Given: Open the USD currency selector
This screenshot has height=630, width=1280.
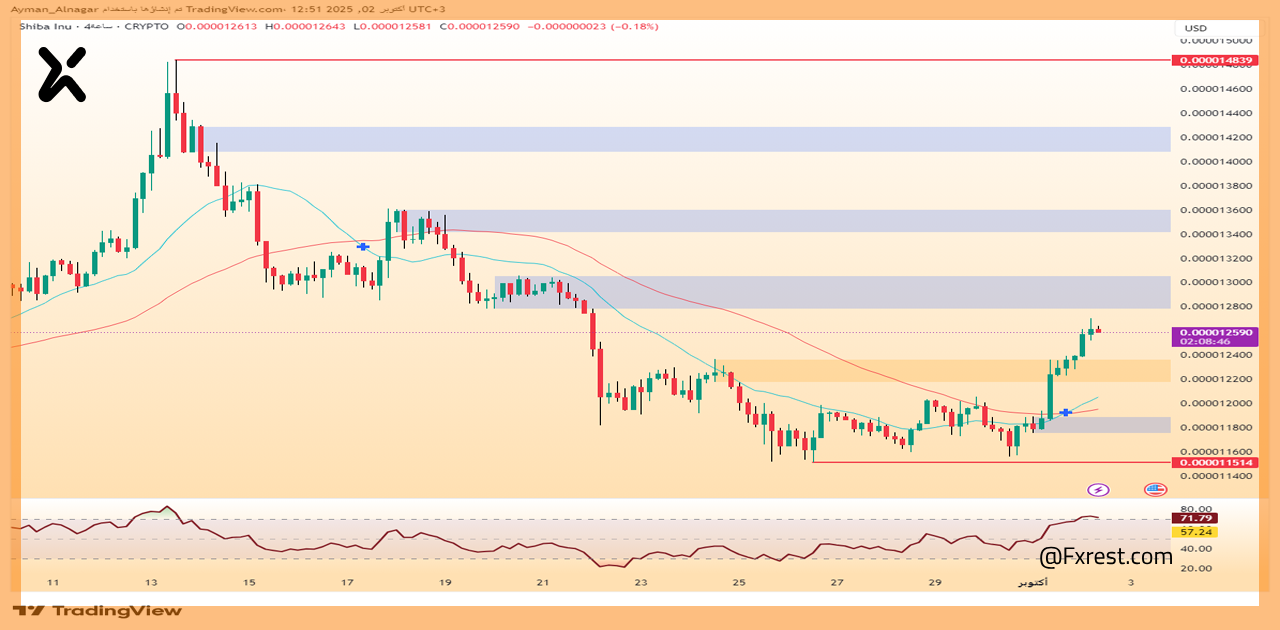Looking at the screenshot, I should tap(1196, 28).
